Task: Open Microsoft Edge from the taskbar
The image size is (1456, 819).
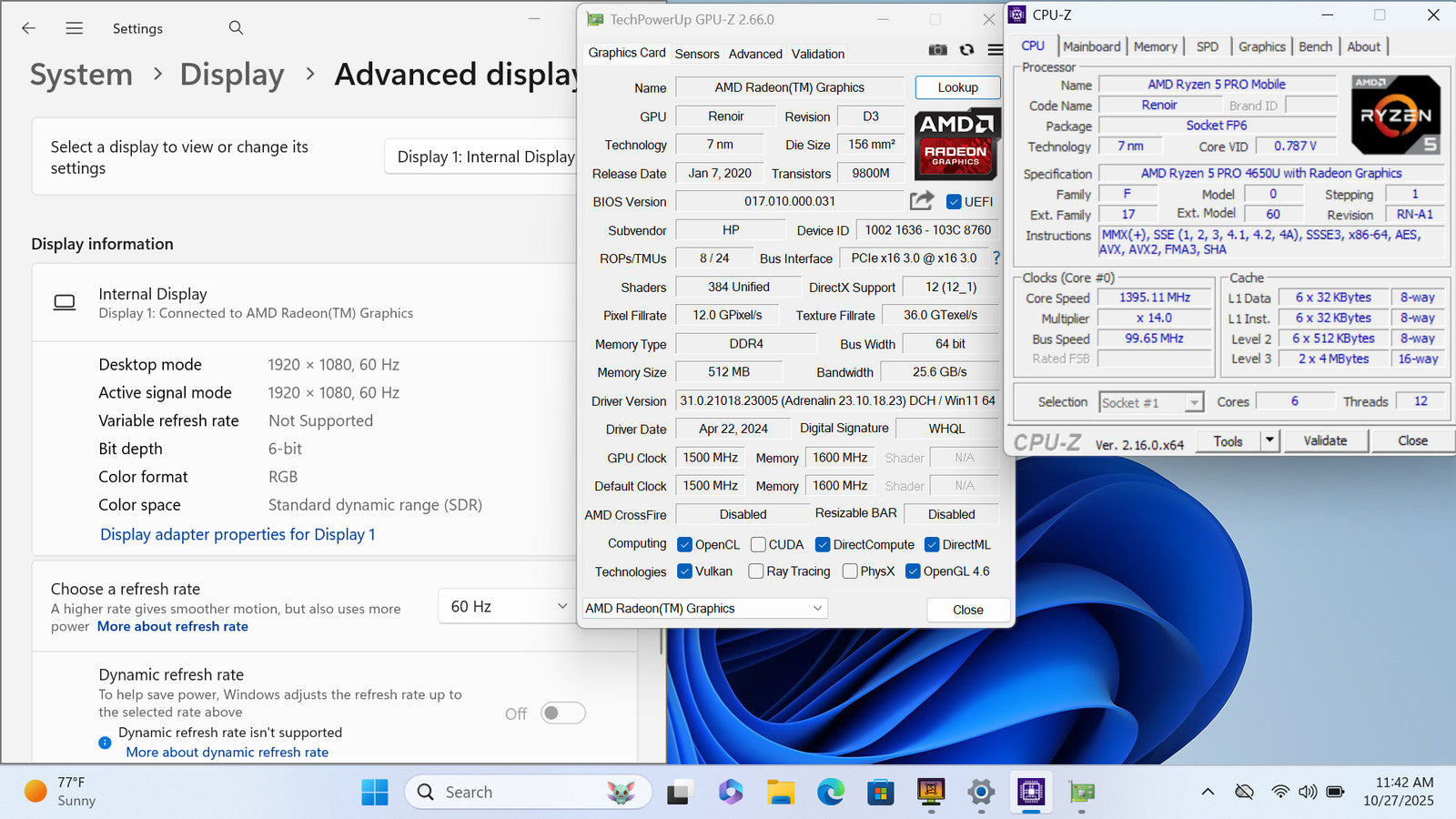Action: coord(830,793)
